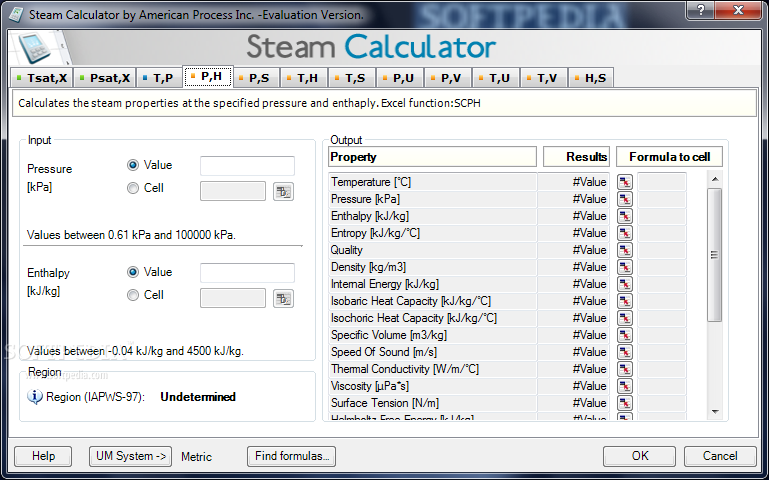Select Enthalpy Value radio button
Viewport: 769px width, 480px height.
pos(133,272)
